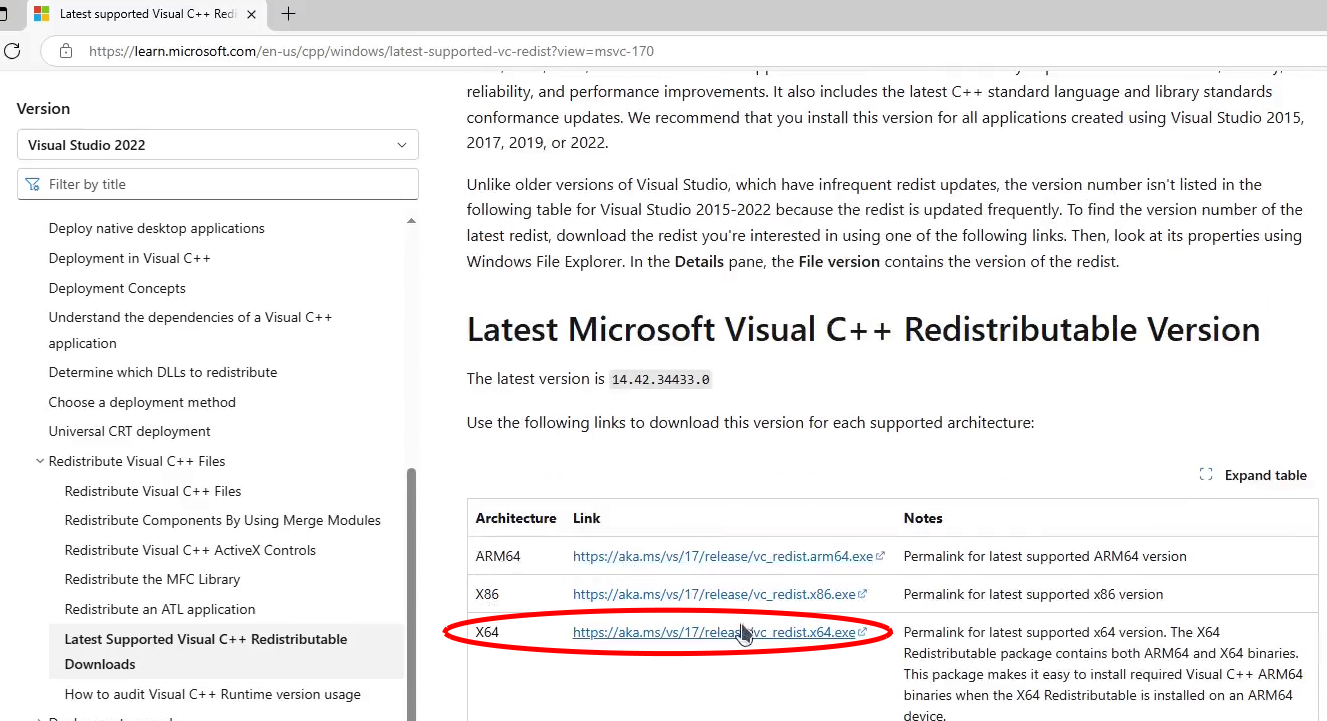Click the Architecture column header
1327x721 pixels.
(x=516, y=518)
